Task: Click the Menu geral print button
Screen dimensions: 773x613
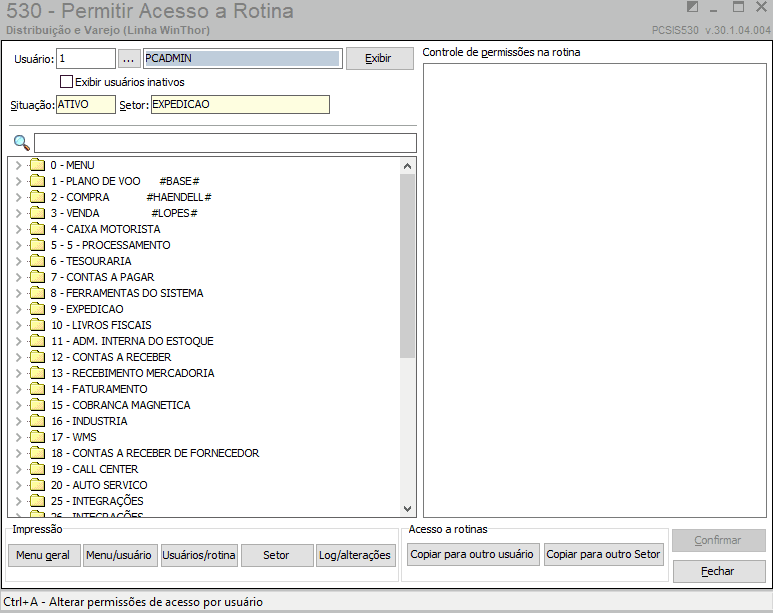Action: pos(43,555)
